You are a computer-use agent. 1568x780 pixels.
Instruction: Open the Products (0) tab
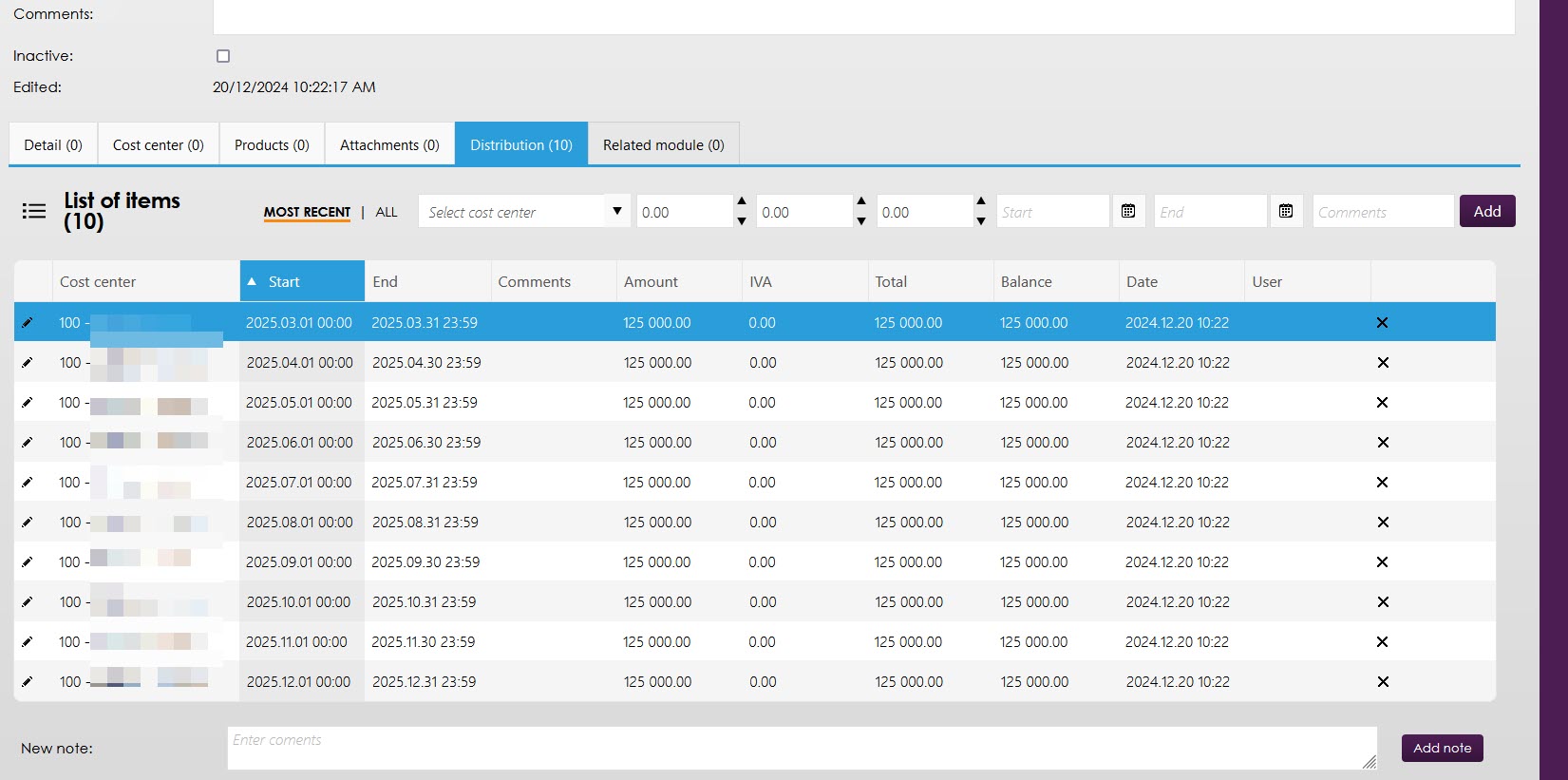coord(272,144)
